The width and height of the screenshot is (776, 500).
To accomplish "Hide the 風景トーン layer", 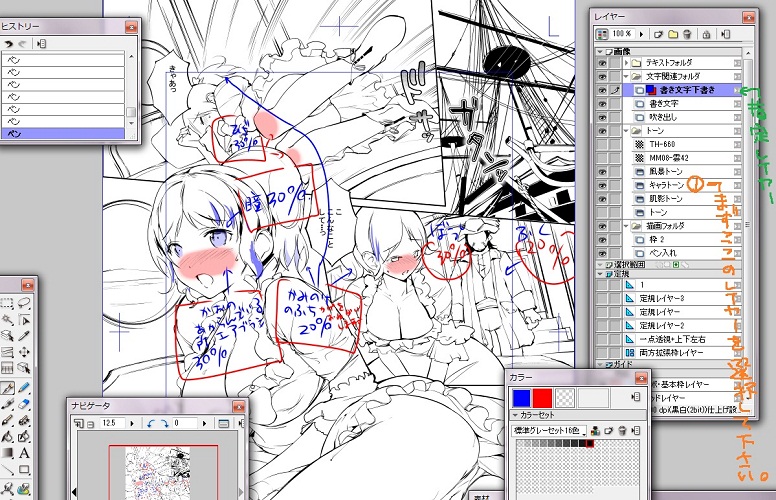I will (x=602, y=171).
